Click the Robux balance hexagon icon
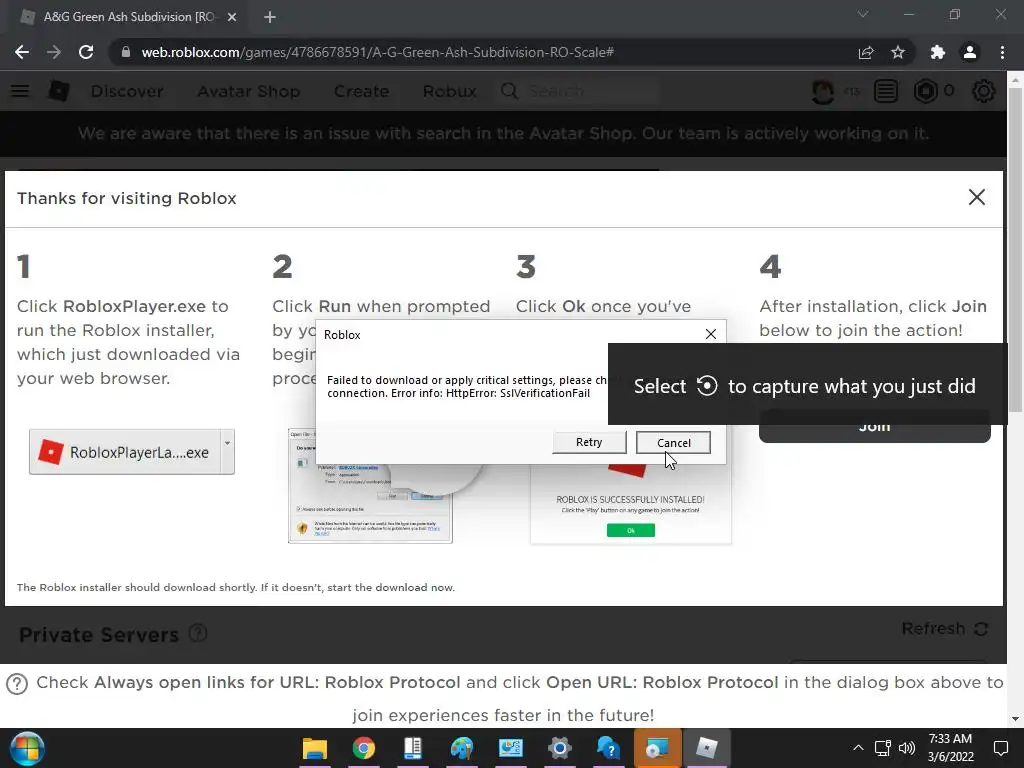 (925, 91)
